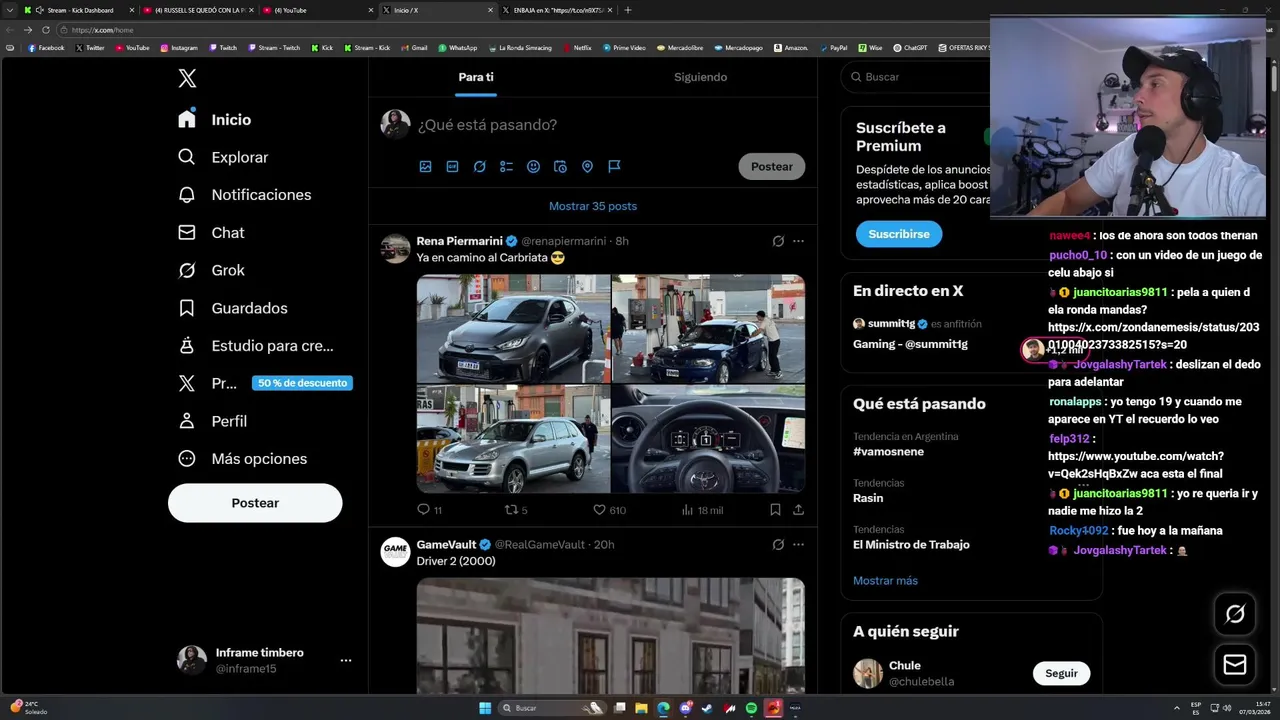Image resolution: width=1280 pixels, height=720 pixels.
Task: Reload the page with the refresh icon
Action: point(46,30)
